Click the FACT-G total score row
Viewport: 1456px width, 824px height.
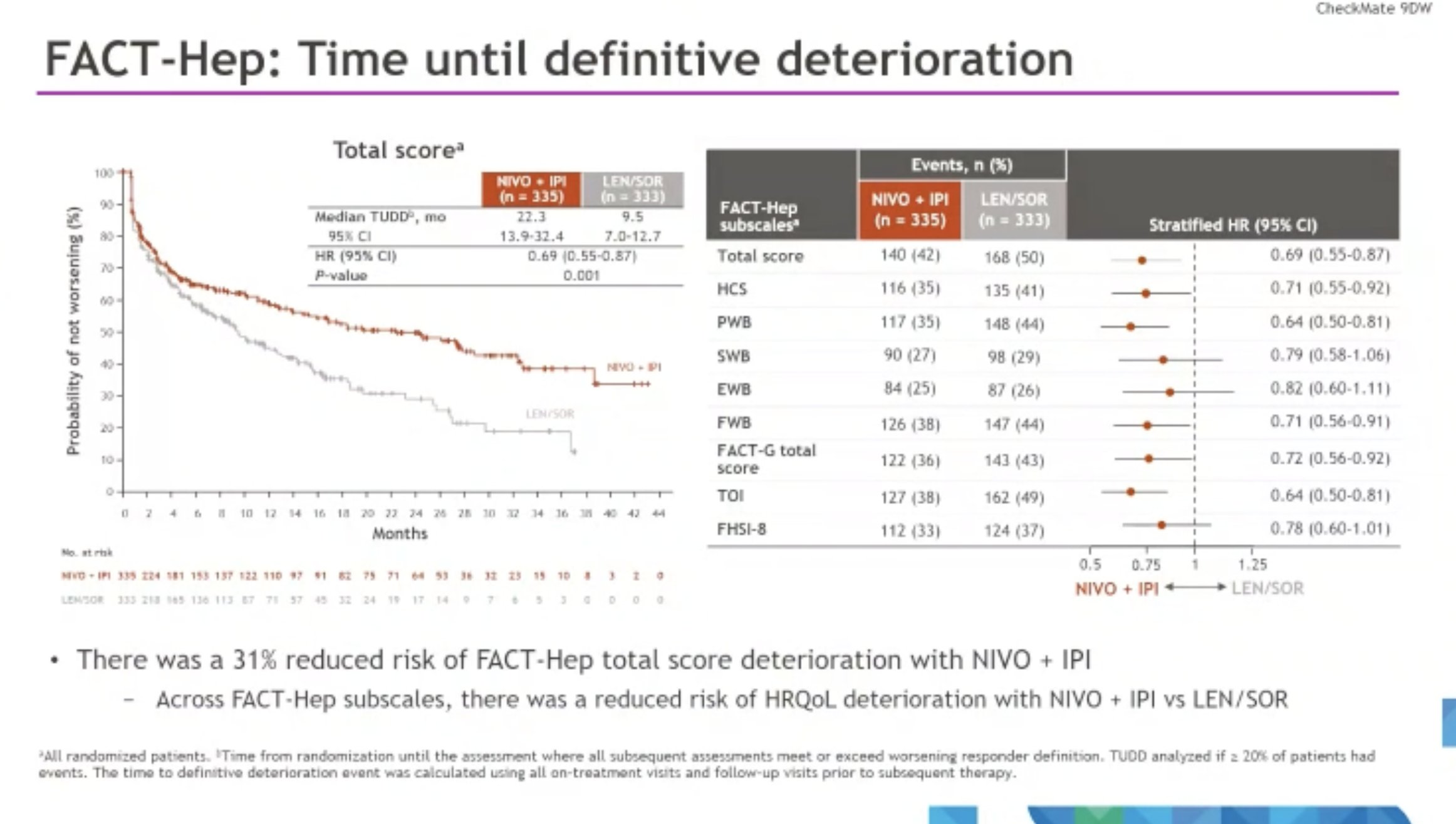click(x=1053, y=459)
